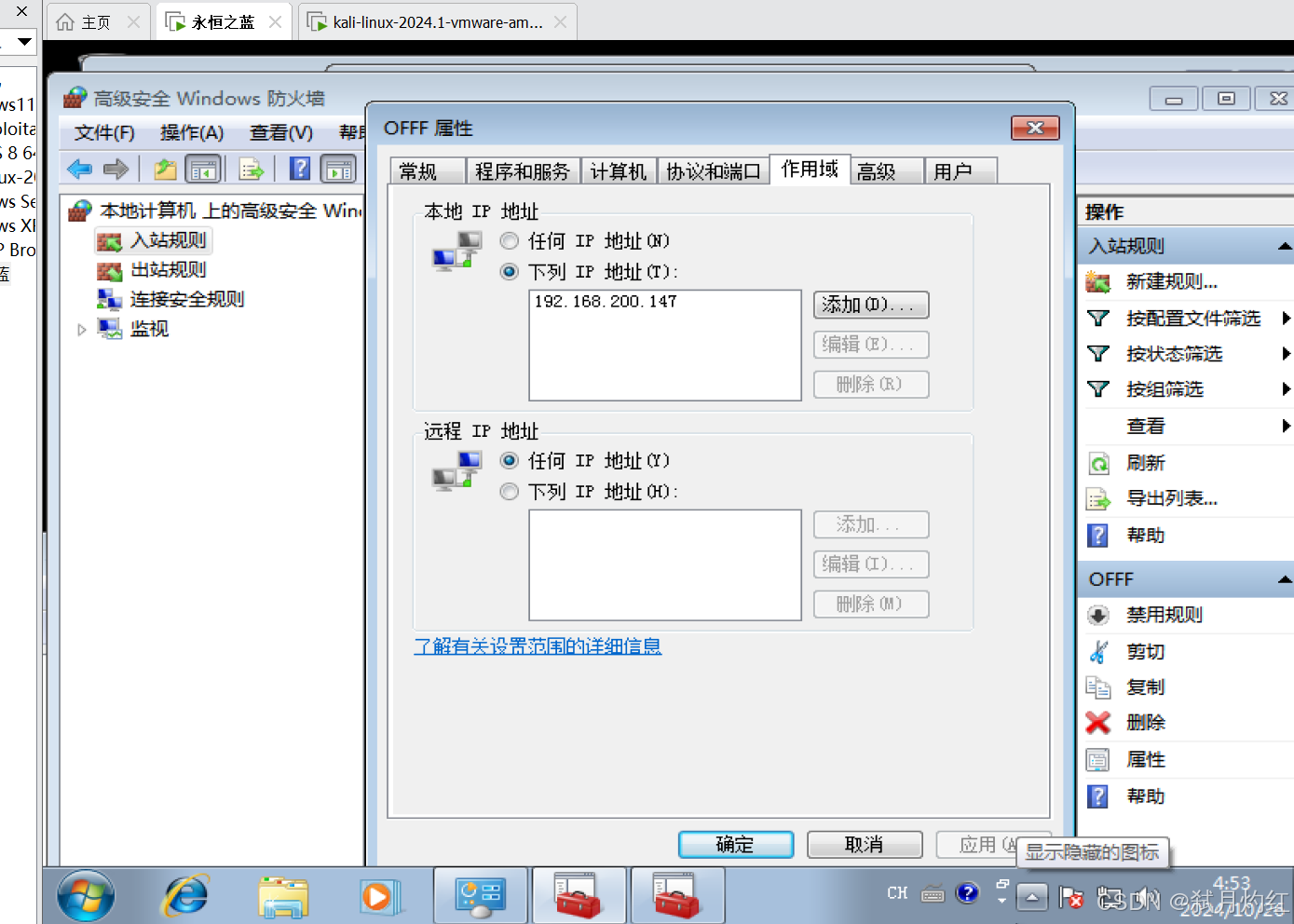Expand the 按组筛选 submenu arrow
Image resolution: width=1294 pixels, height=924 pixels.
(x=1286, y=389)
